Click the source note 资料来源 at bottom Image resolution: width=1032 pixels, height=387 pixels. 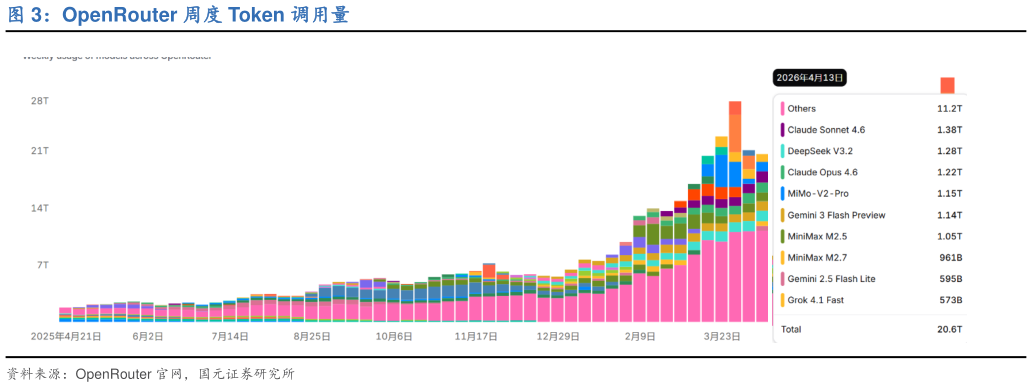click(x=151, y=374)
